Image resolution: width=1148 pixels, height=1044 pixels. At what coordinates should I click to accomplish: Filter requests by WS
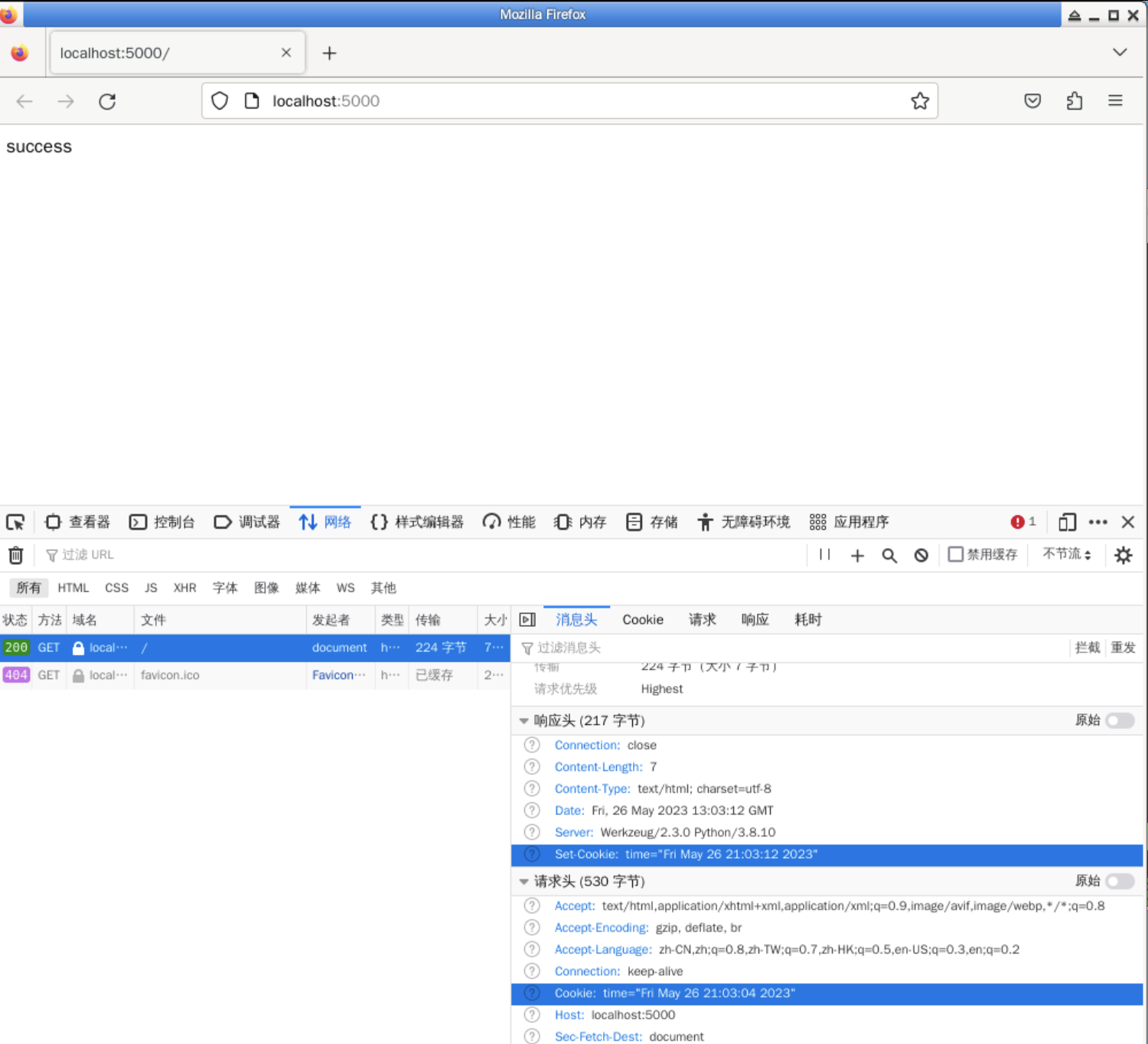pos(345,588)
